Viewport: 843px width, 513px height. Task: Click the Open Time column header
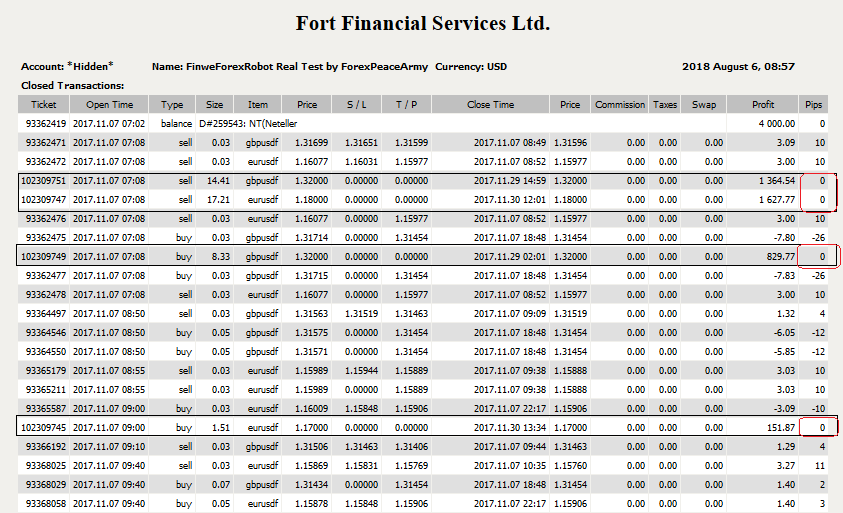(109, 105)
